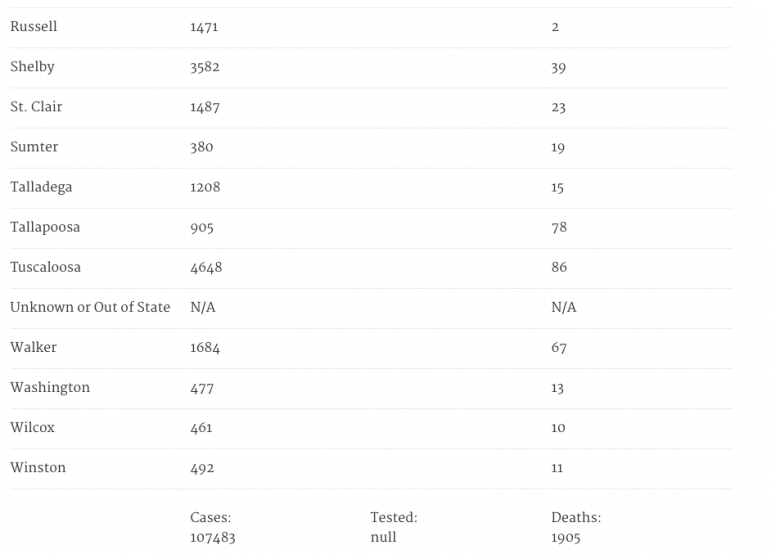Click the Talladega county name

tap(41, 187)
